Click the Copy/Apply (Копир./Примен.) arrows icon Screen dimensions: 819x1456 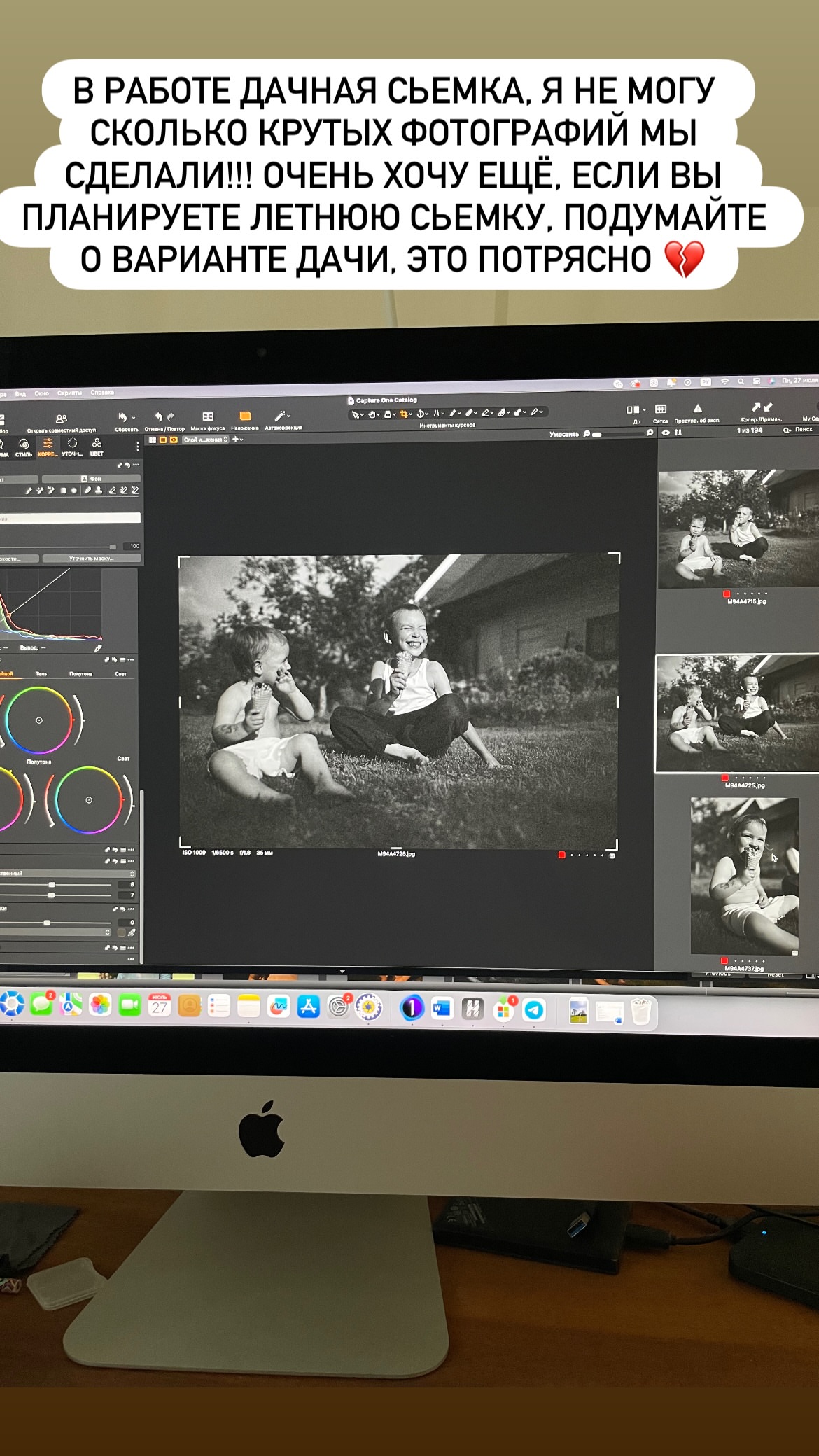click(762, 407)
